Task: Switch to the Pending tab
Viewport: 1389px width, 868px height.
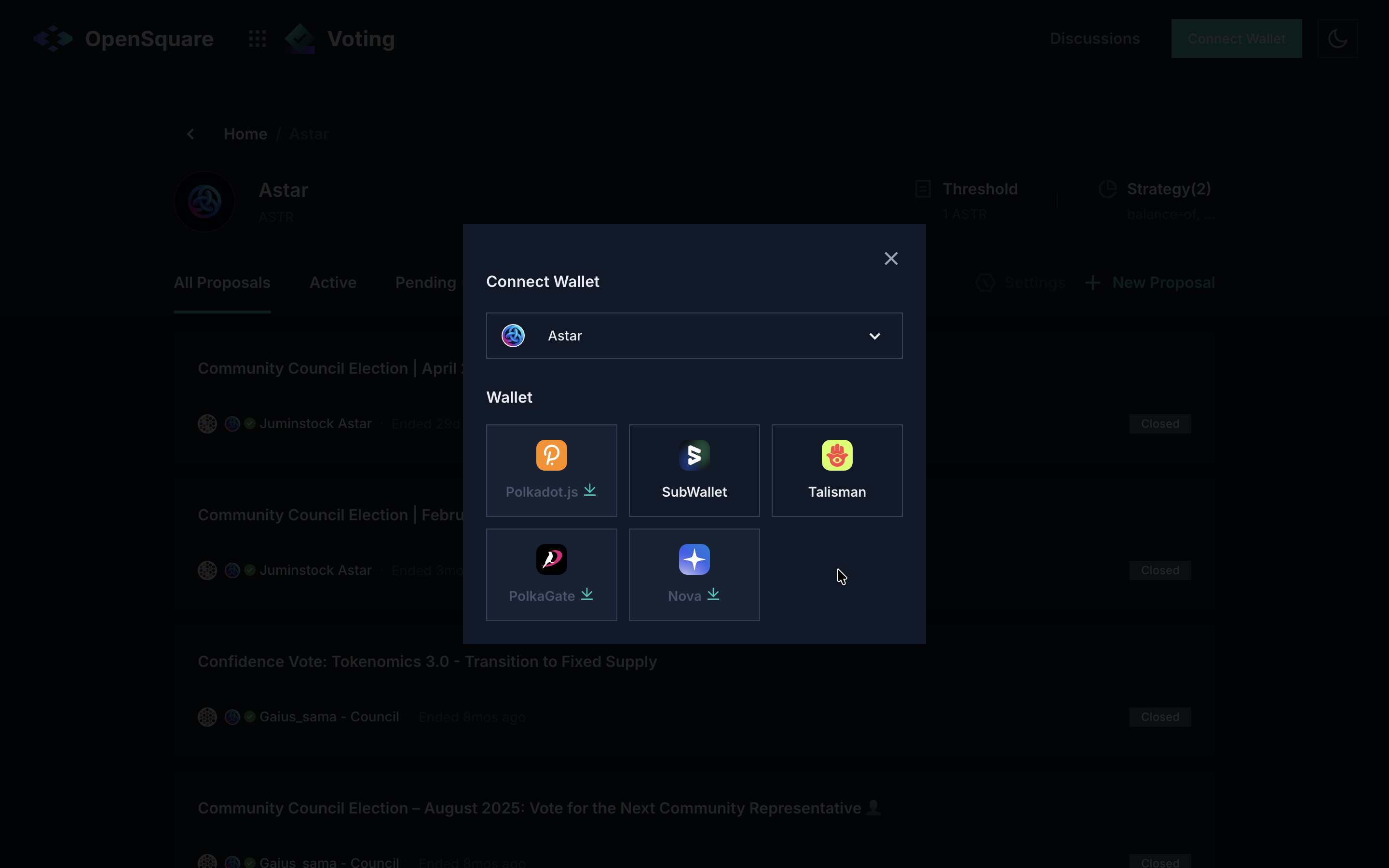Action: click(426, 283)
